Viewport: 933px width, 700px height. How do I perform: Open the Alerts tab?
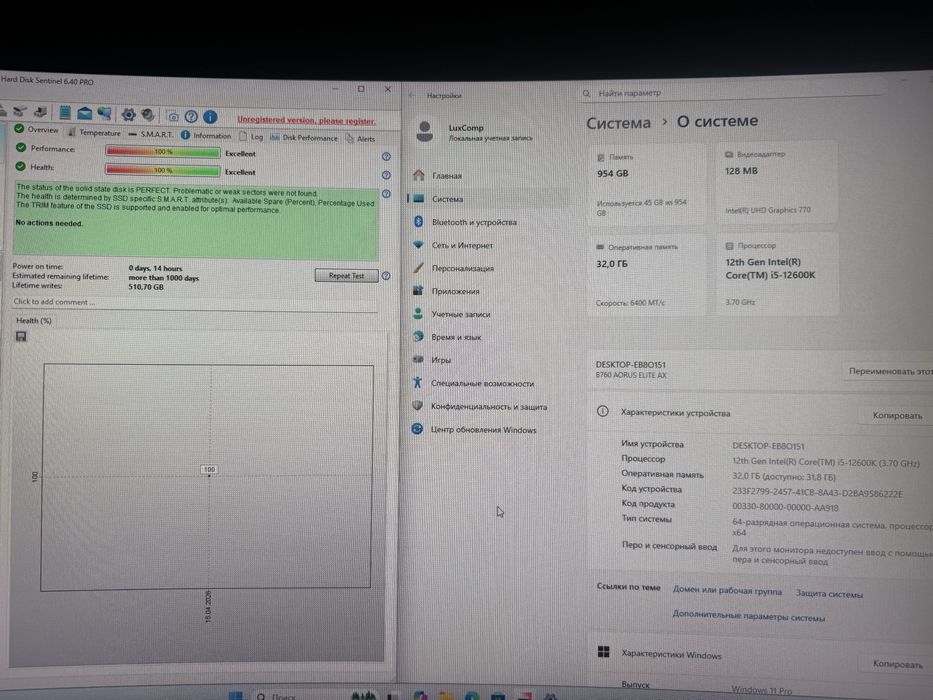pos(361,139)
